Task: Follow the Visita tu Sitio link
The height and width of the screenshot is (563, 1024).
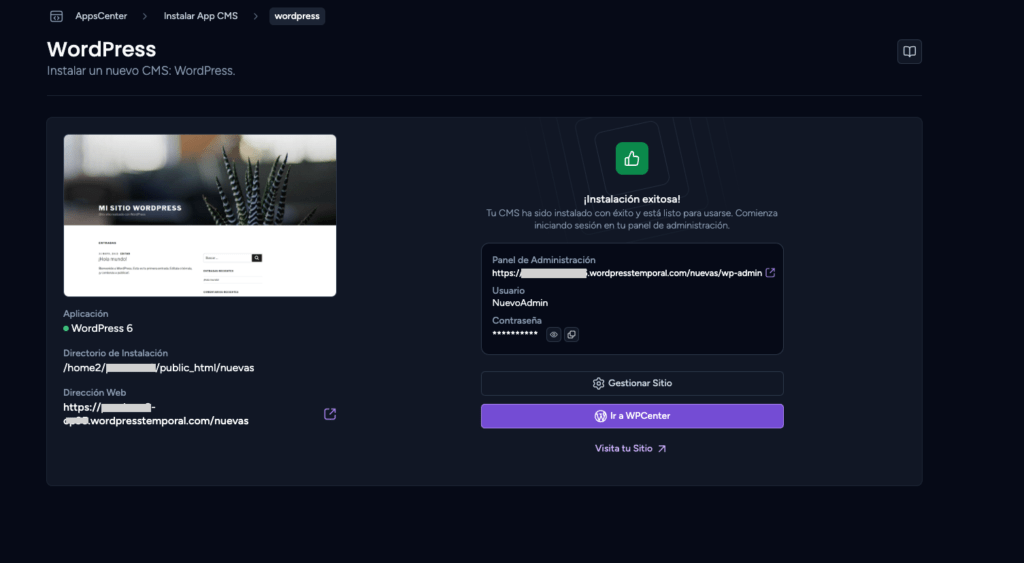Action: pos(624,449)
